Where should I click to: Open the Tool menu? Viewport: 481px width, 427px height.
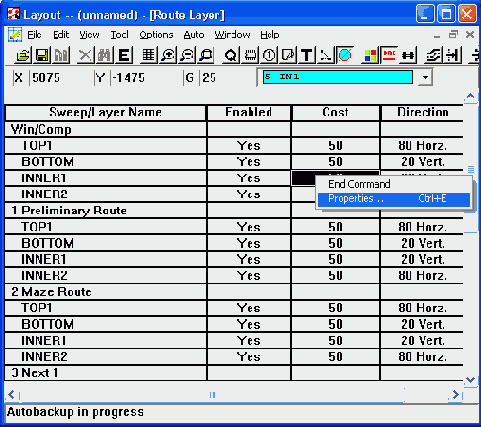119,35
